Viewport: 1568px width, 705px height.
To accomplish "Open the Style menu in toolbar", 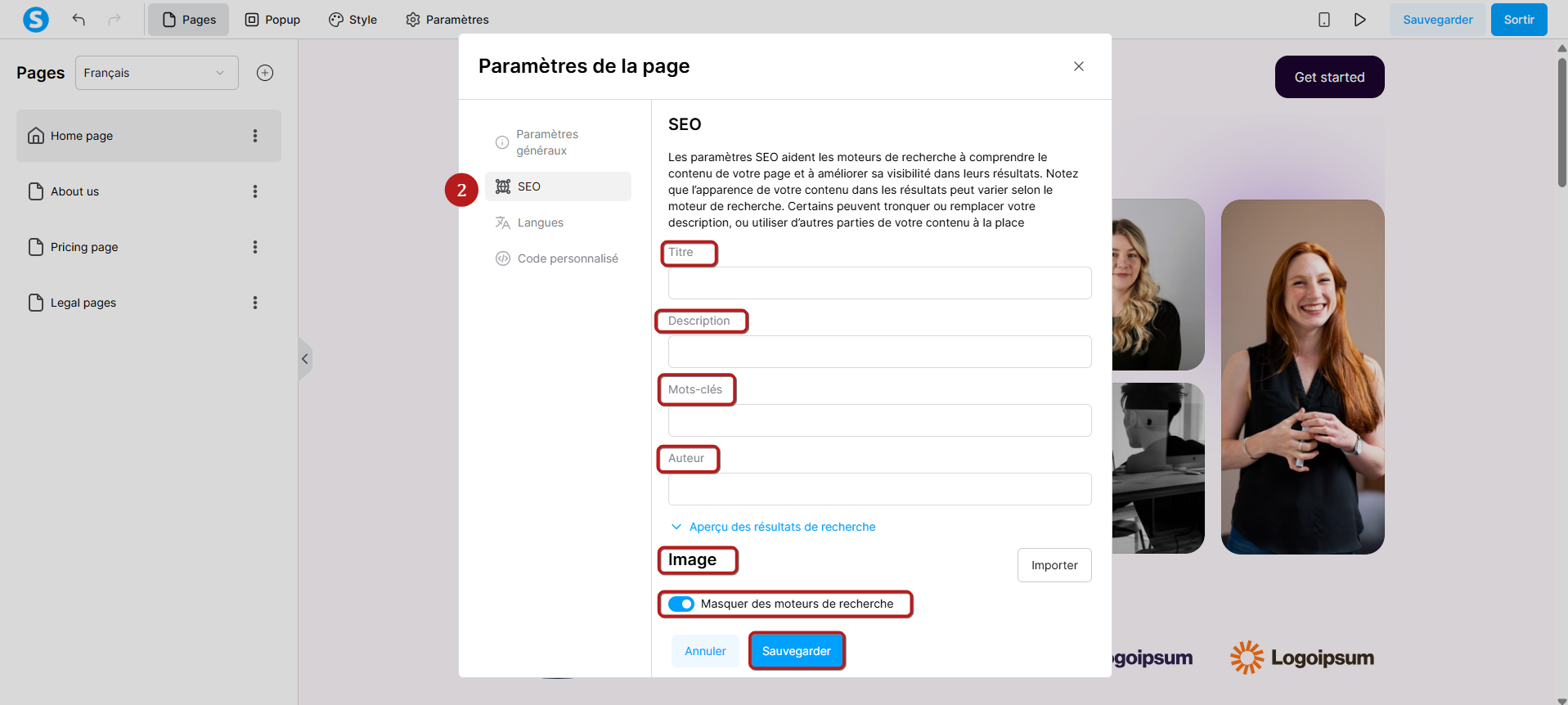I will [x=353, y=20].
